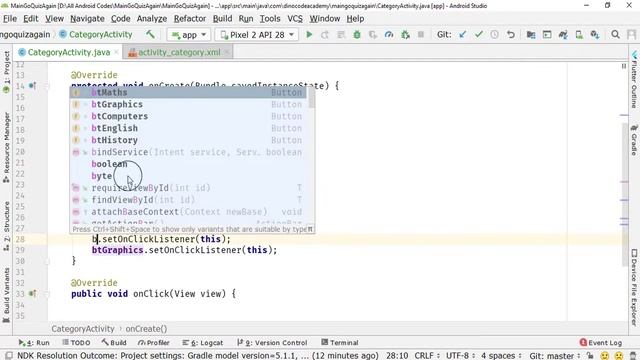
Task: Open the File menu
Action: point(10,19)
